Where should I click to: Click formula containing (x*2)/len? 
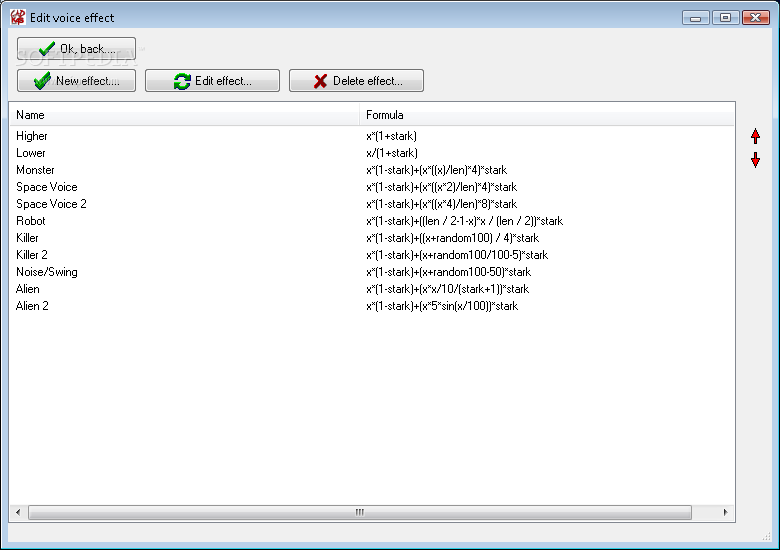click(441, 187)
